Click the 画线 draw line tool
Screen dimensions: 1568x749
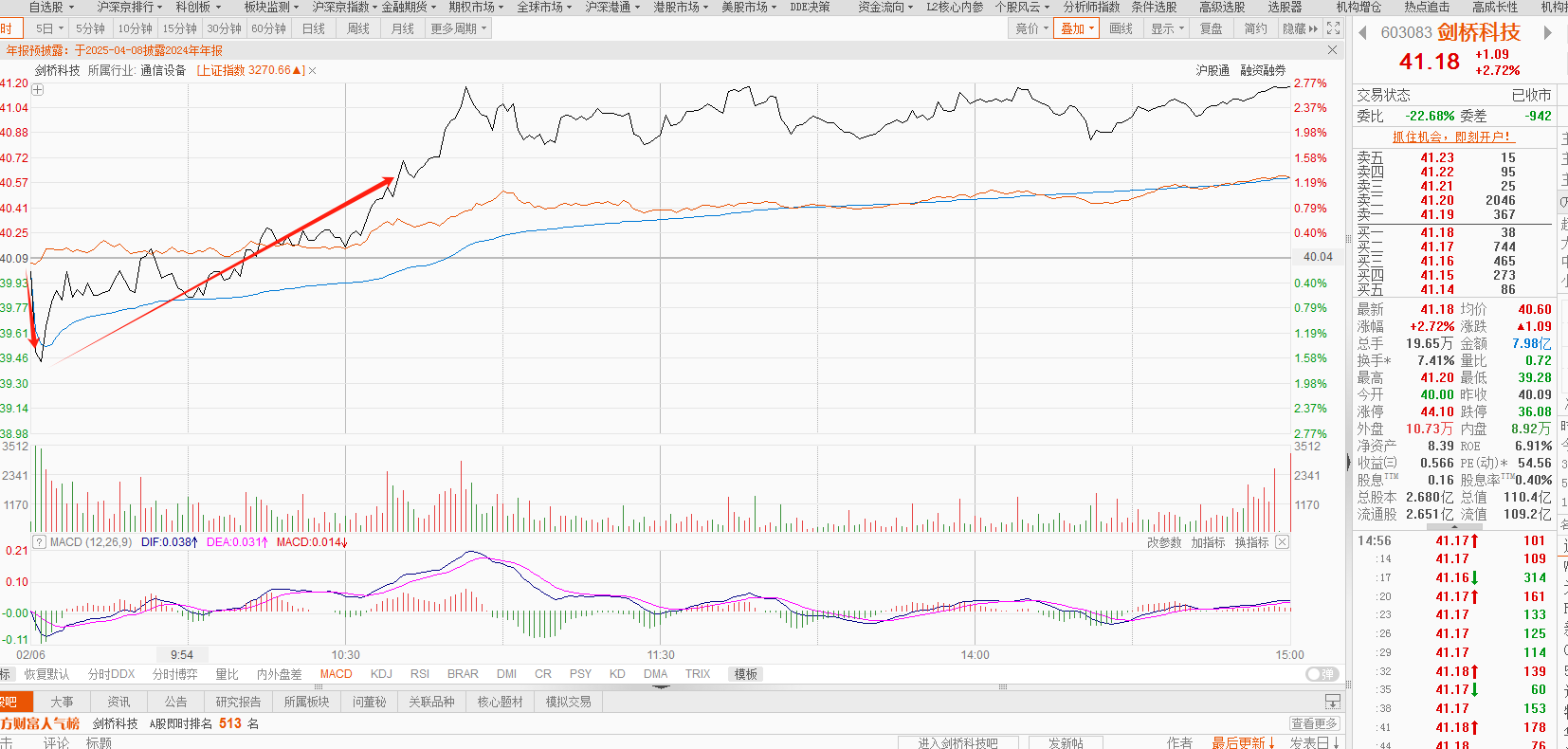1121,28
